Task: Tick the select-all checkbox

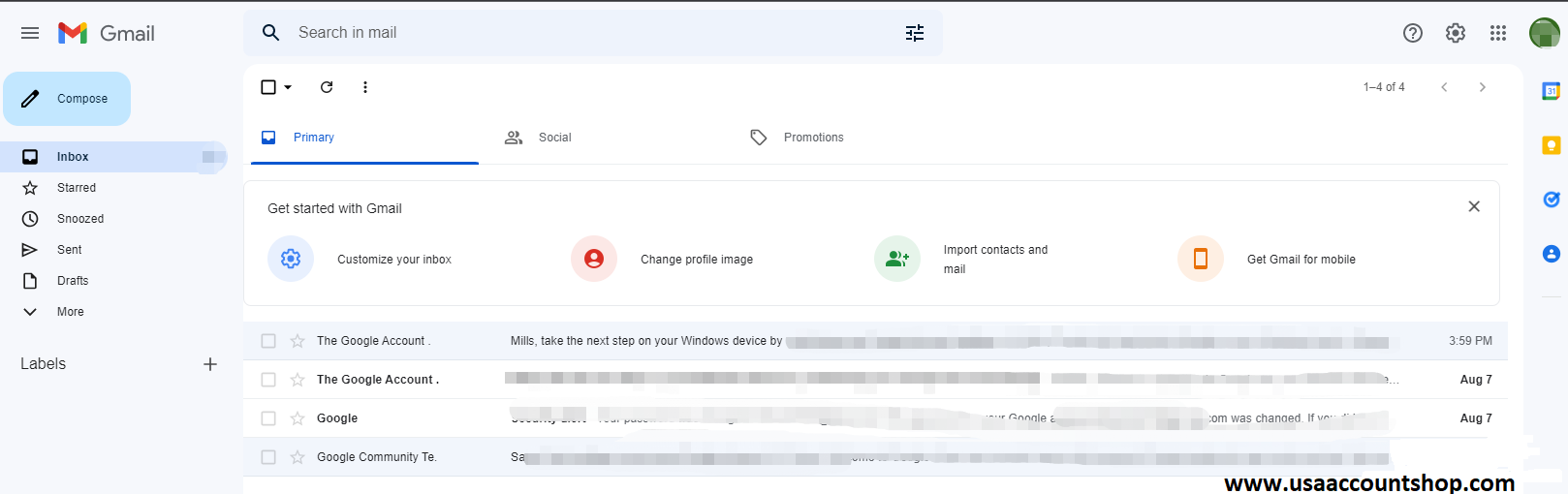Action: click(x=268, y=87)
